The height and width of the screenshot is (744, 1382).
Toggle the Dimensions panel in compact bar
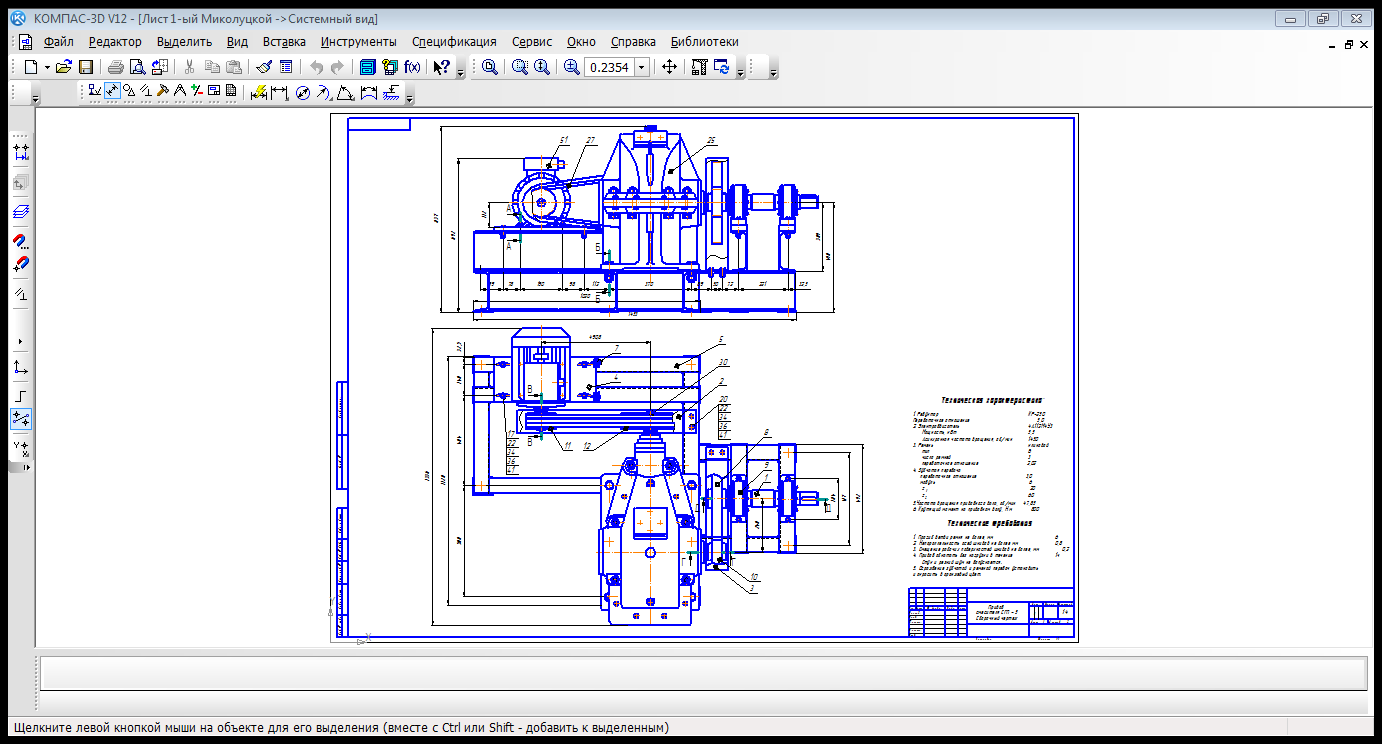click(x=112, y=93)
